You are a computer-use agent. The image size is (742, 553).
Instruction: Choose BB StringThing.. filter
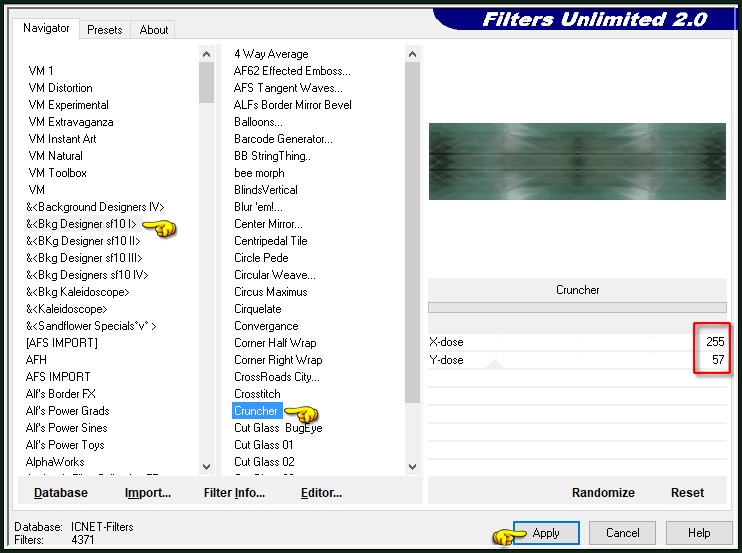tap(272, 156)
